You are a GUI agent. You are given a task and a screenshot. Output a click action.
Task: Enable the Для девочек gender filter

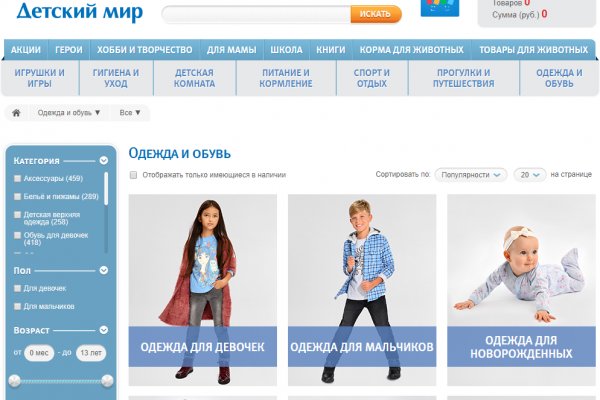tap(17, 288)
